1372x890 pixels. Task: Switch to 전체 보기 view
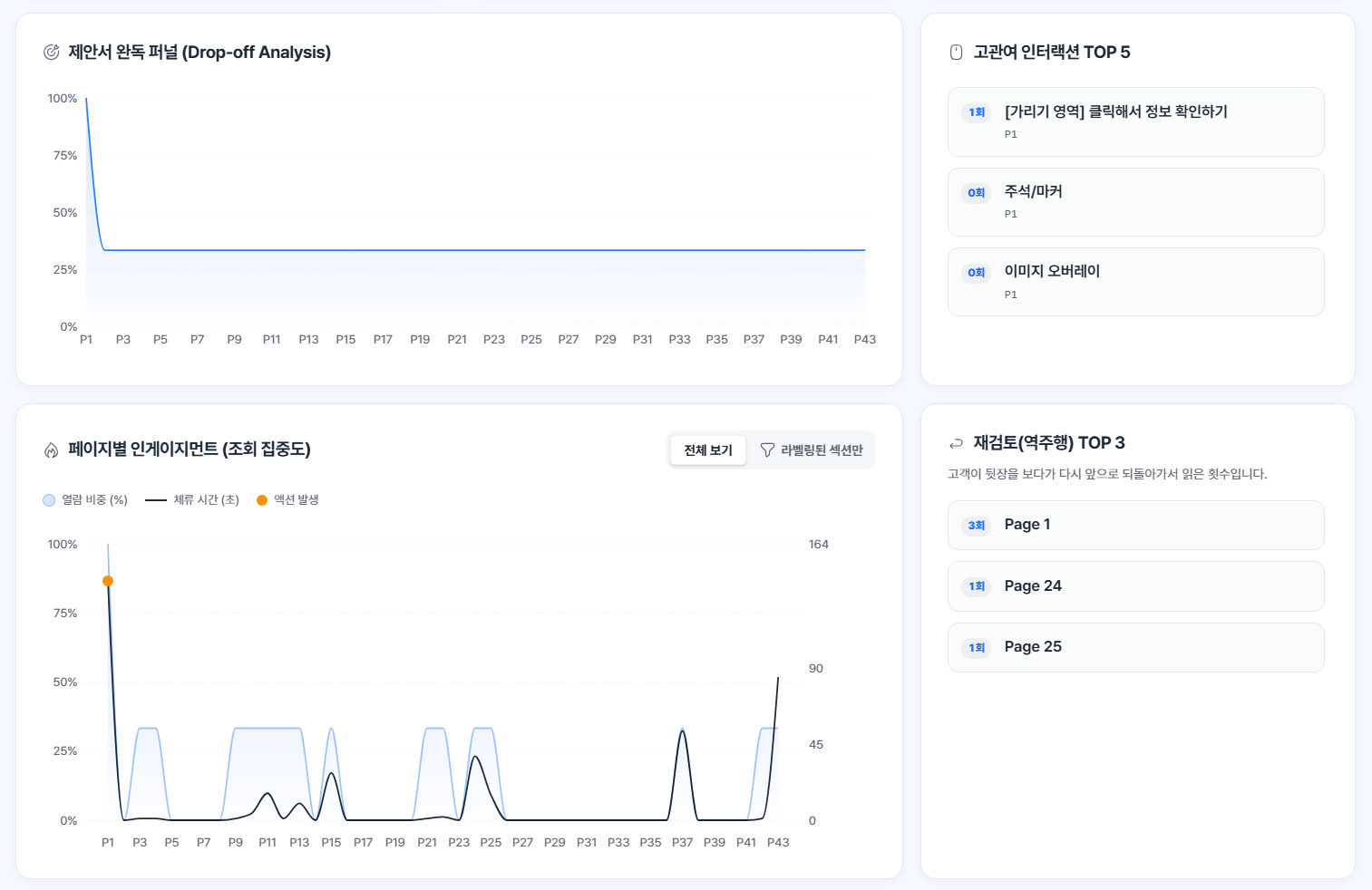point(708,450)
